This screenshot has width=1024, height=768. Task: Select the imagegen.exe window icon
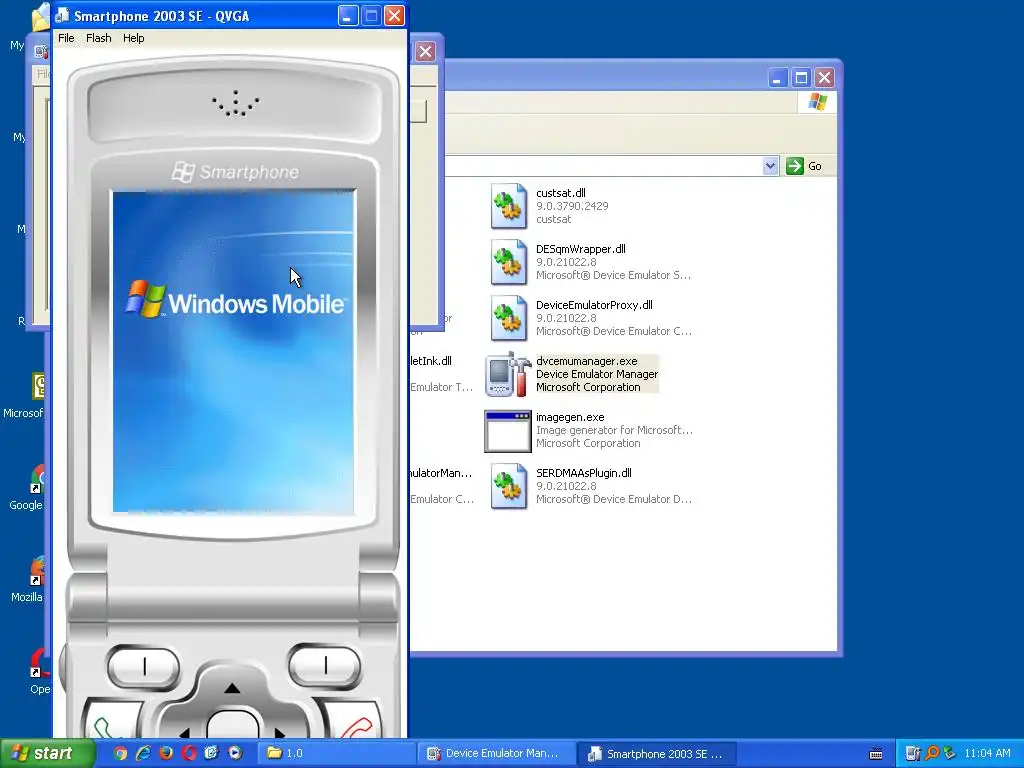click(x=507, y=431)
